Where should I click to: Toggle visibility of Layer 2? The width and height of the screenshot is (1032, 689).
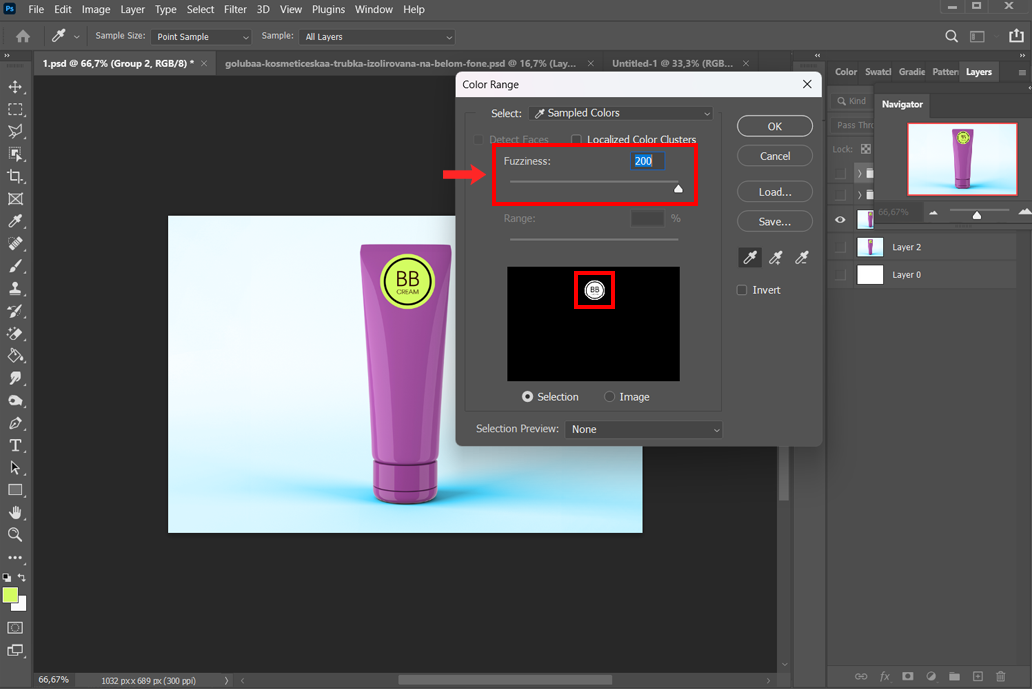coord(840,247)
